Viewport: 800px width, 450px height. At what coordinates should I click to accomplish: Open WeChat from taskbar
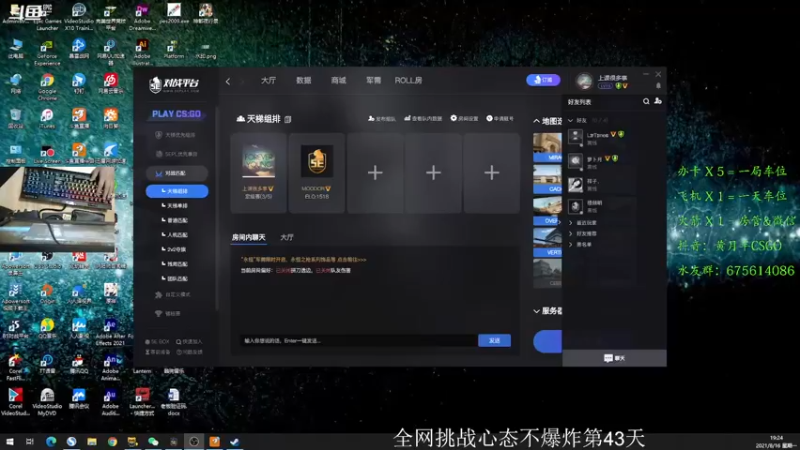pos(153,441)
